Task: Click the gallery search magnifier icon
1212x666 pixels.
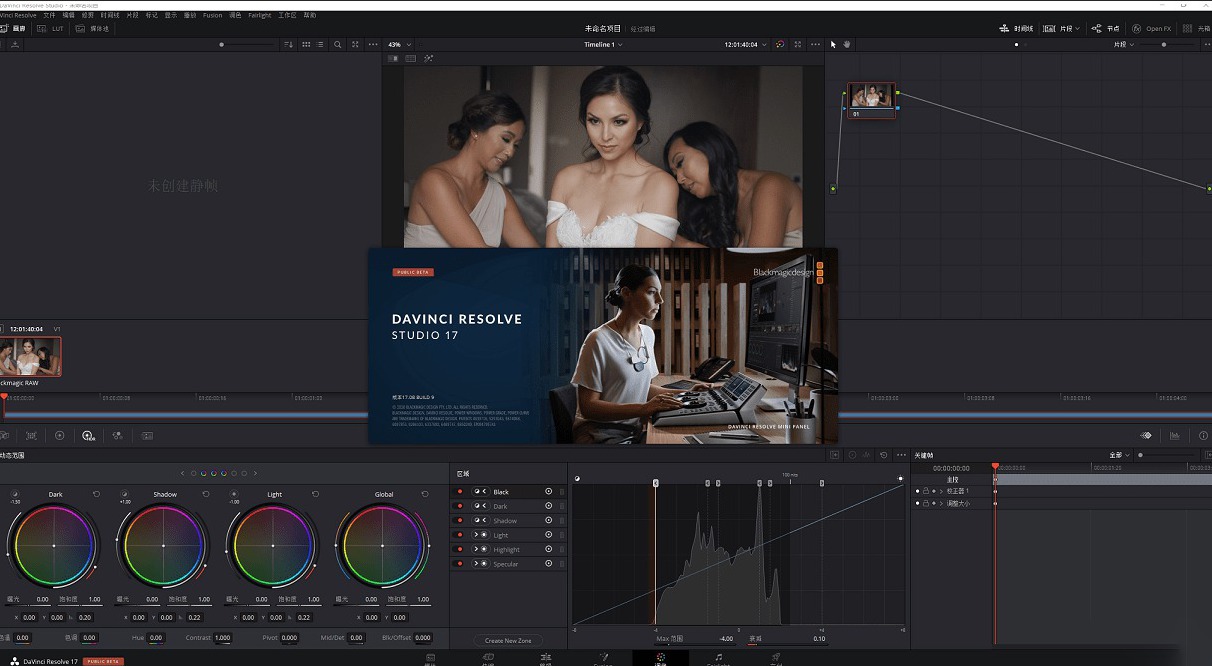Action: pyautogui.click(x=338, y=45)
